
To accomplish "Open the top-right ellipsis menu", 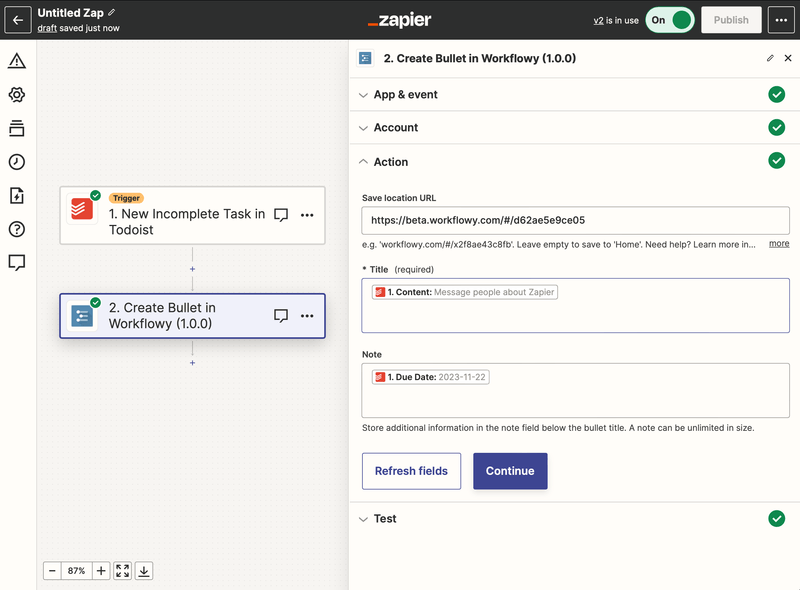I will [x=781, y=19].
